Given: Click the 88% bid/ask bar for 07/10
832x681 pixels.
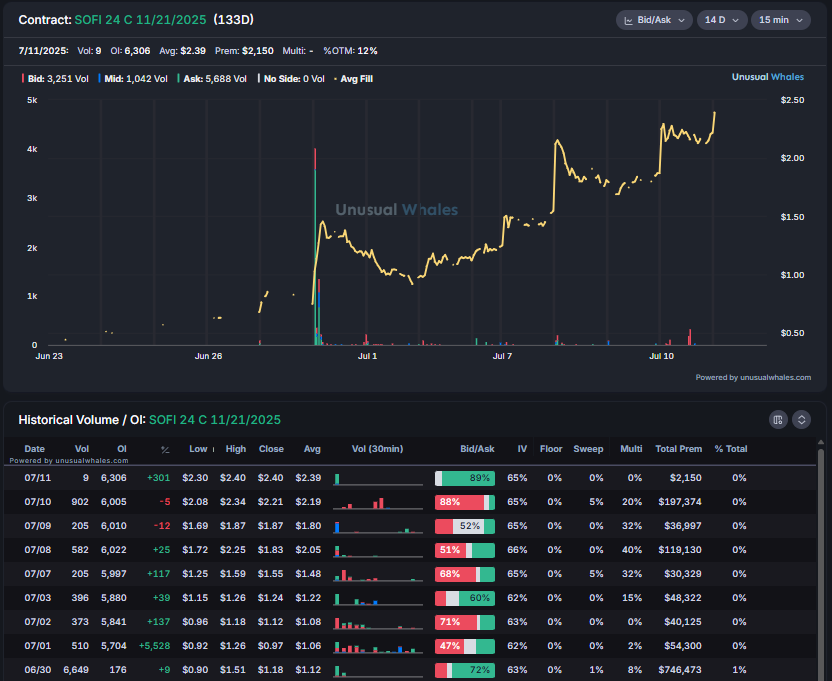Looking at the screenshot, I should click(465, 502).
